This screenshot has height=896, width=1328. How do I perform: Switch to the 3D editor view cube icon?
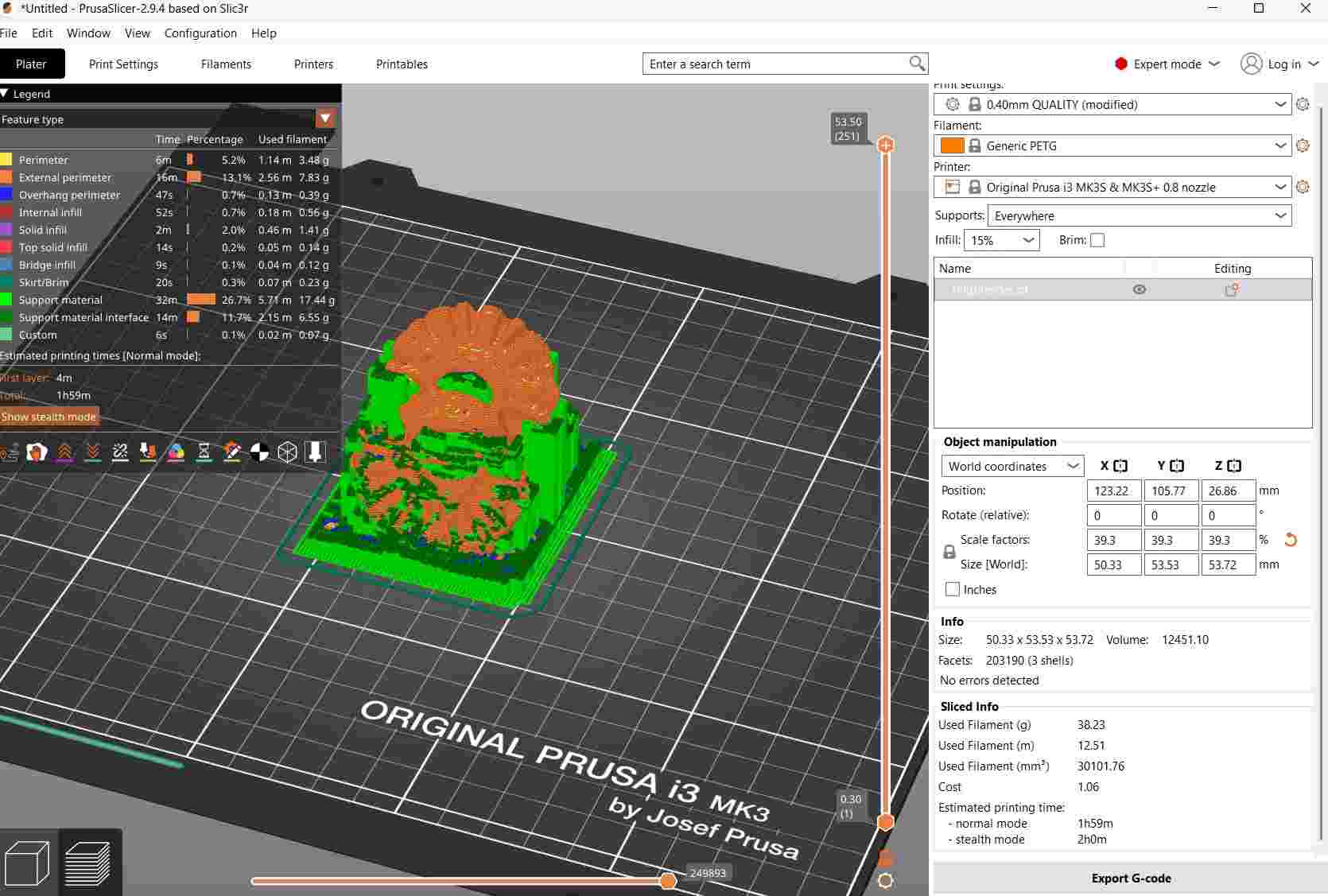[x=29, y=863]
